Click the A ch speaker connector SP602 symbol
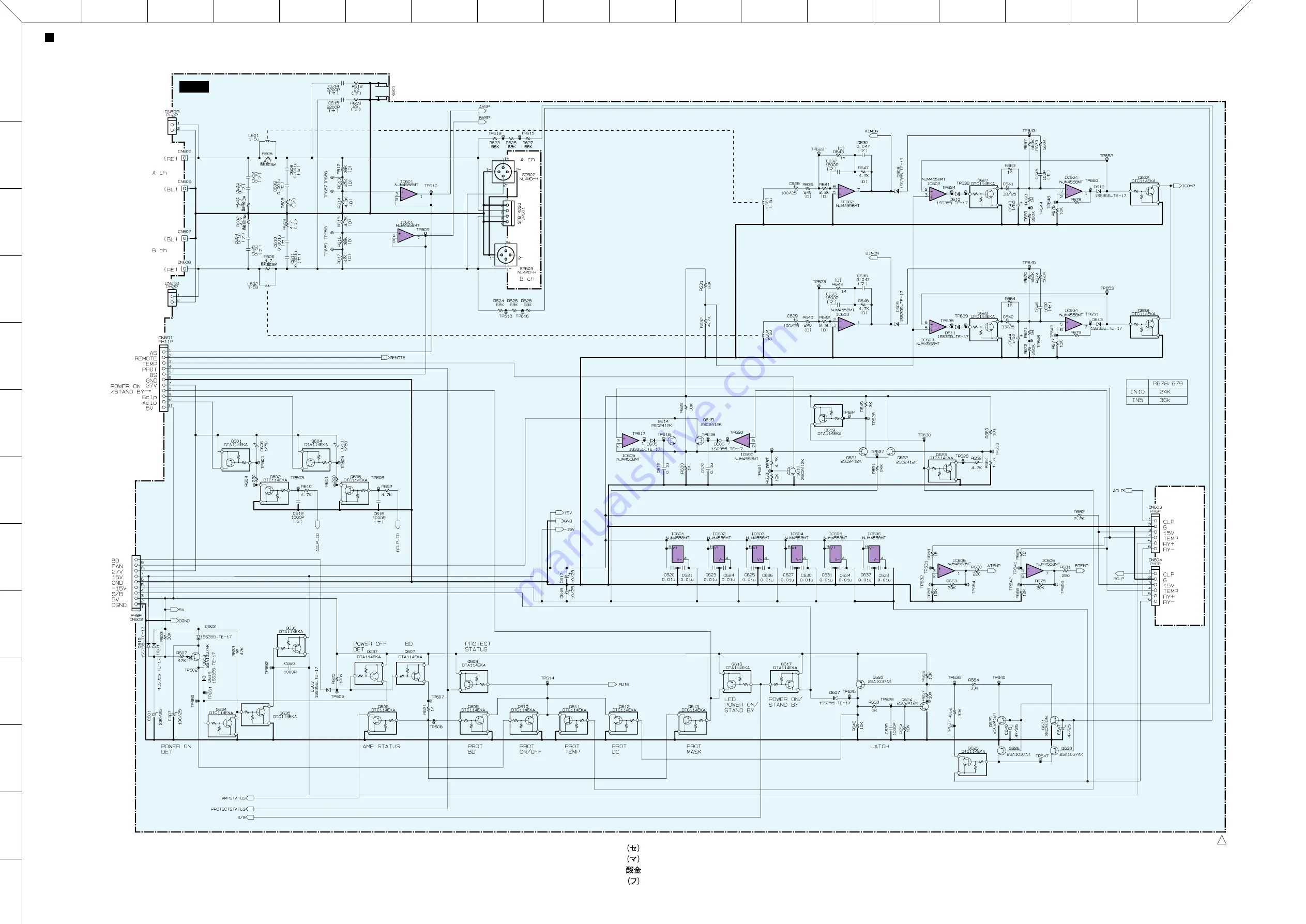Screen dimensions: 1306x924 [x=503, y=171]
